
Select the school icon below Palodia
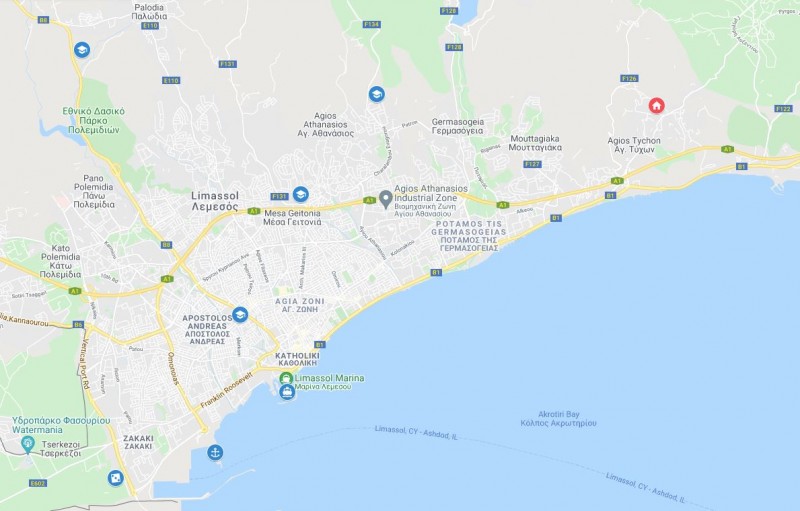pos(82,49)
